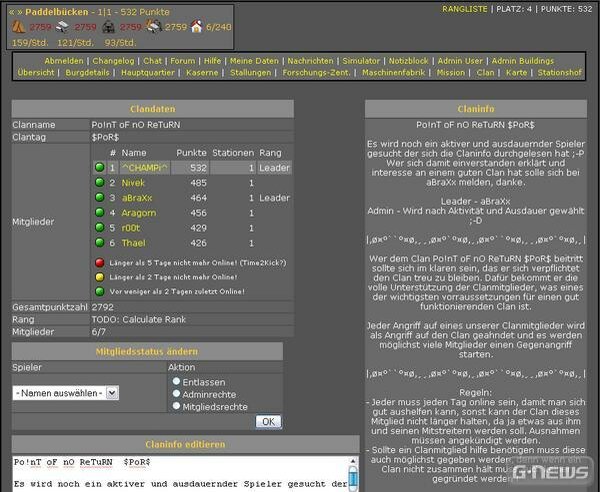
Task: Click the Clantag value $PoR$
Action: 105,137
